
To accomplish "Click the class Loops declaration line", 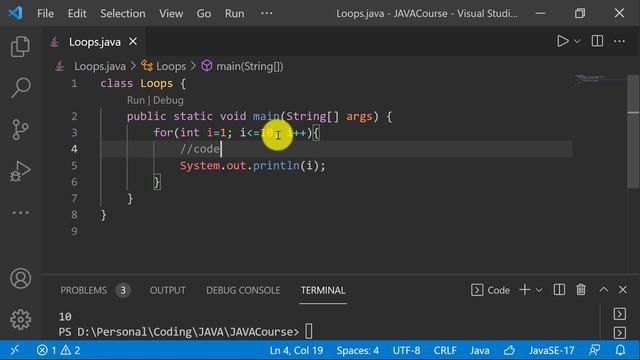I will tap(143, 84).
